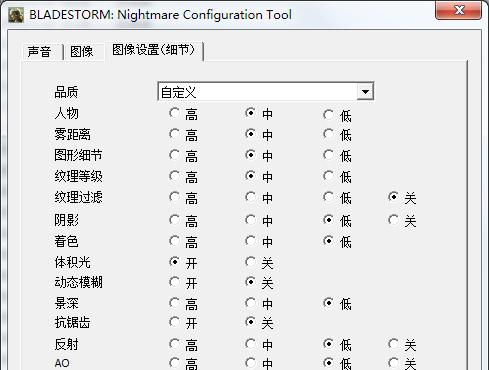Screen dimensions: 489x370
Task: Set 景深 to 低
Action: pyautogui.click(x=328, y=303)
